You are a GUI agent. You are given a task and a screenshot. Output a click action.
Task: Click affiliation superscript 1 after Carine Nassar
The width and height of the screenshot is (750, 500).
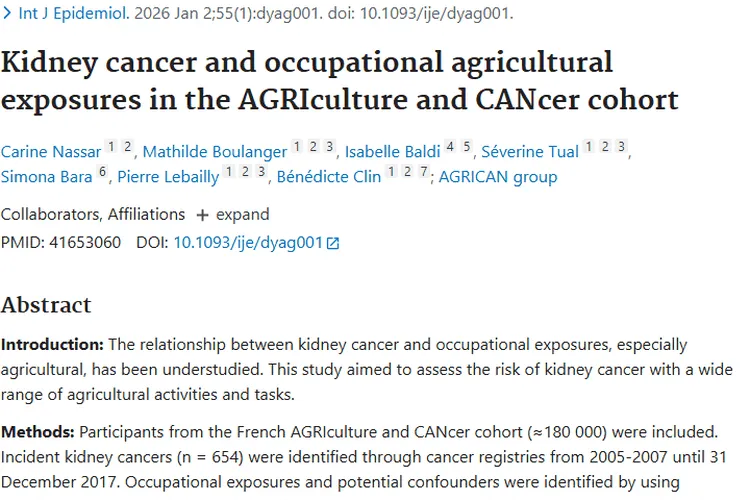click(113, 148)
